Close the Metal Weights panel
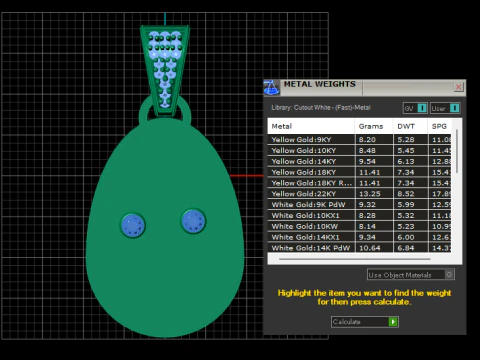 [x=458, y=87]
